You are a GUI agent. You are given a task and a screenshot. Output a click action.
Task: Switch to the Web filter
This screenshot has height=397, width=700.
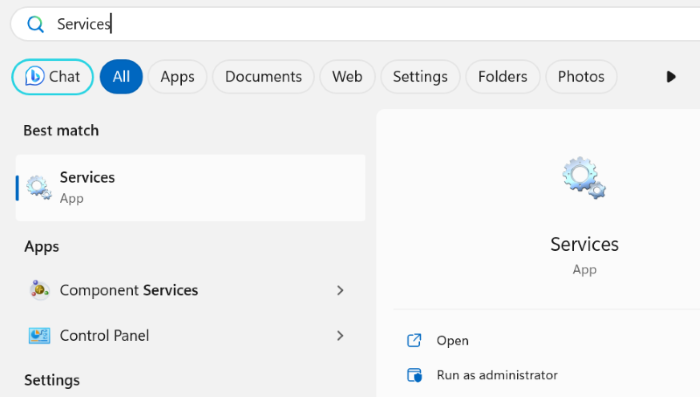347,77
